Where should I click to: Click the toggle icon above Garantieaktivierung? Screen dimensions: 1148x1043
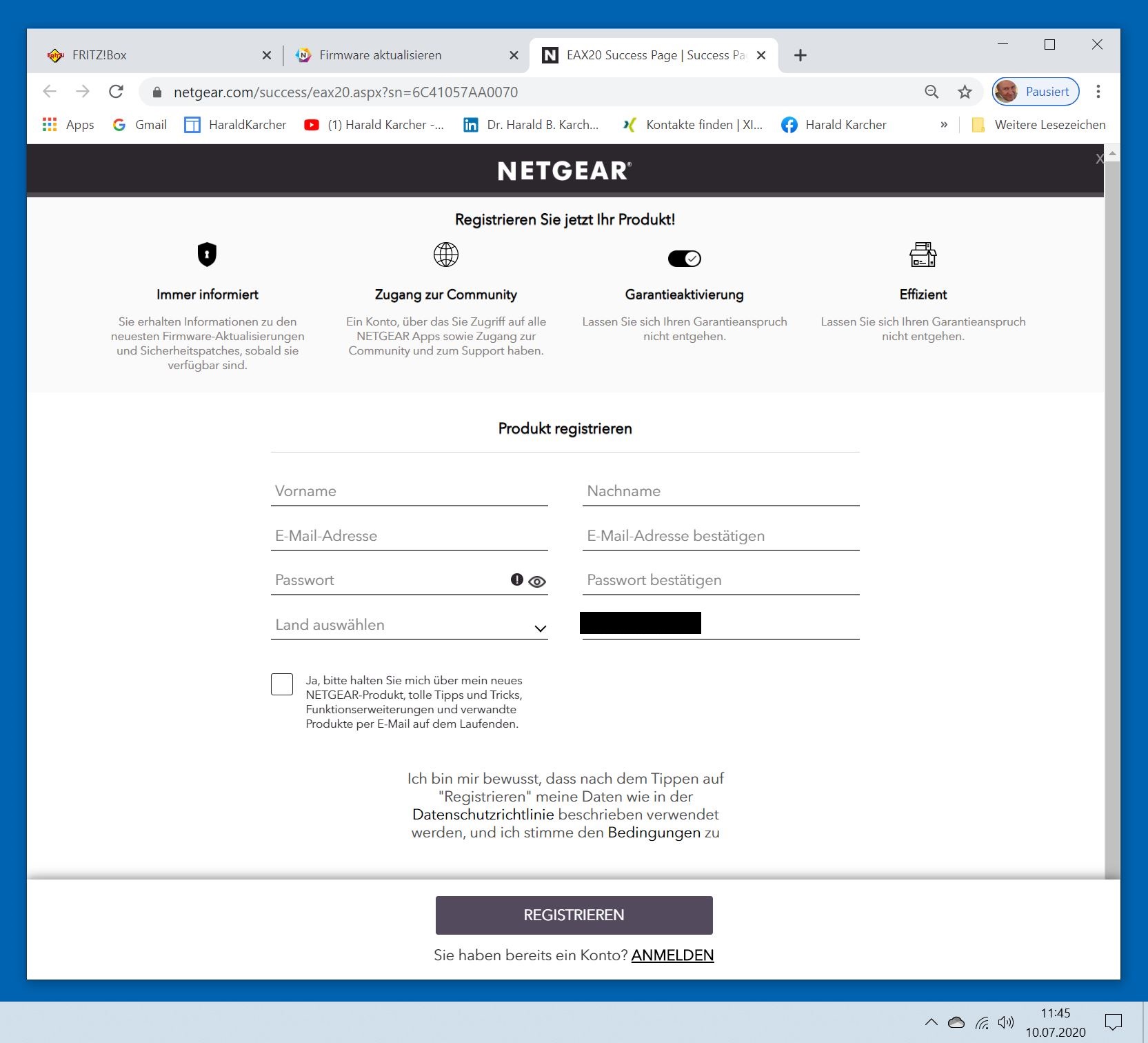pyautogui.click(x=685, y=258)
